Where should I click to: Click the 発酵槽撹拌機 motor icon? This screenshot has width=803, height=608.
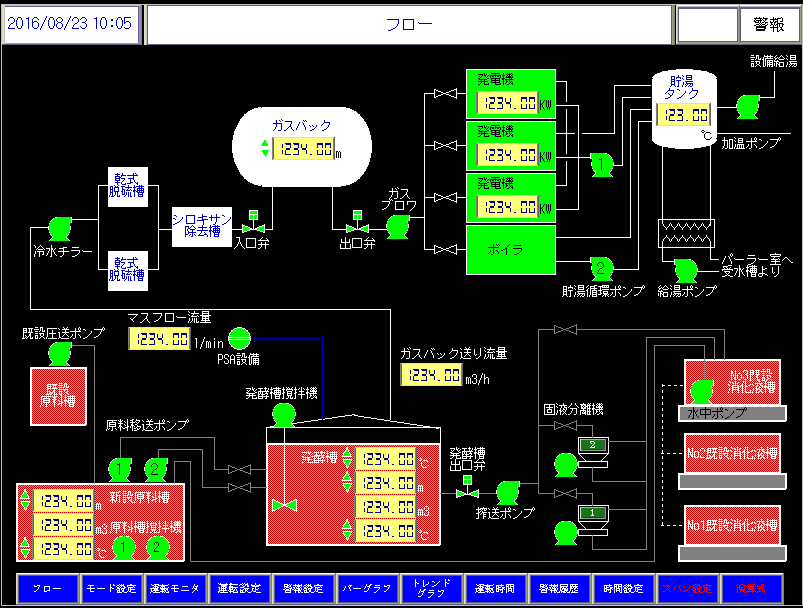[284, 415]
